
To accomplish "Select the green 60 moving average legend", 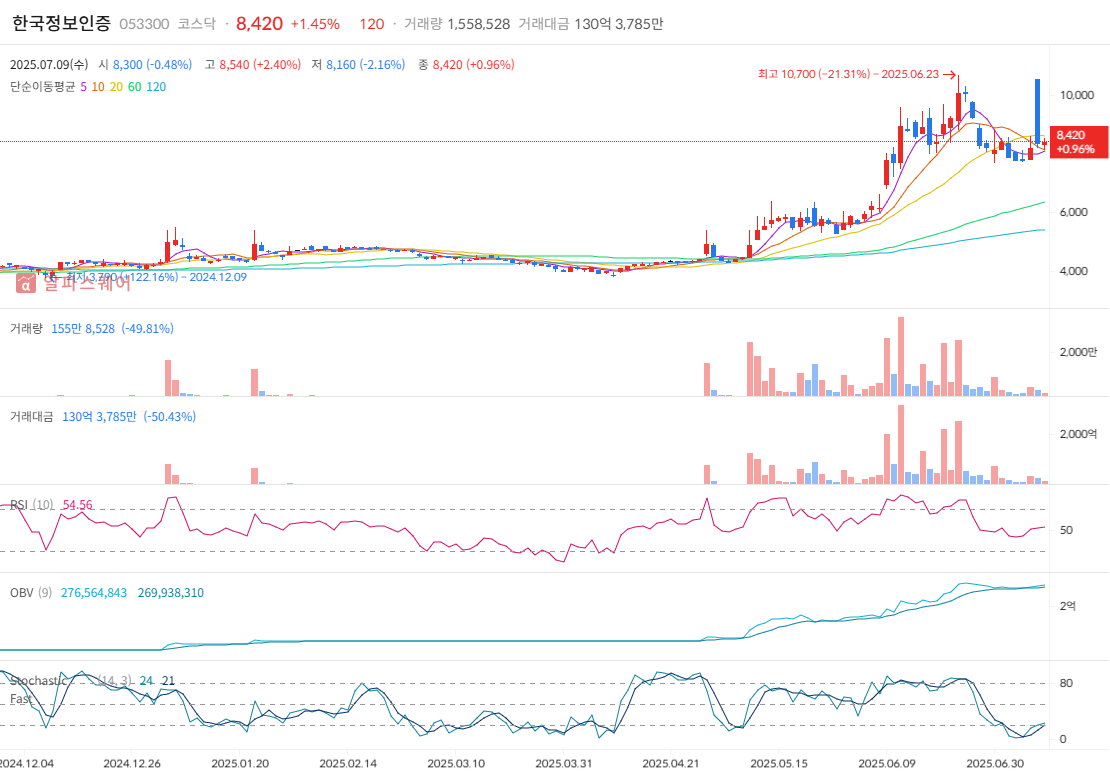I will tap(135, 87).
